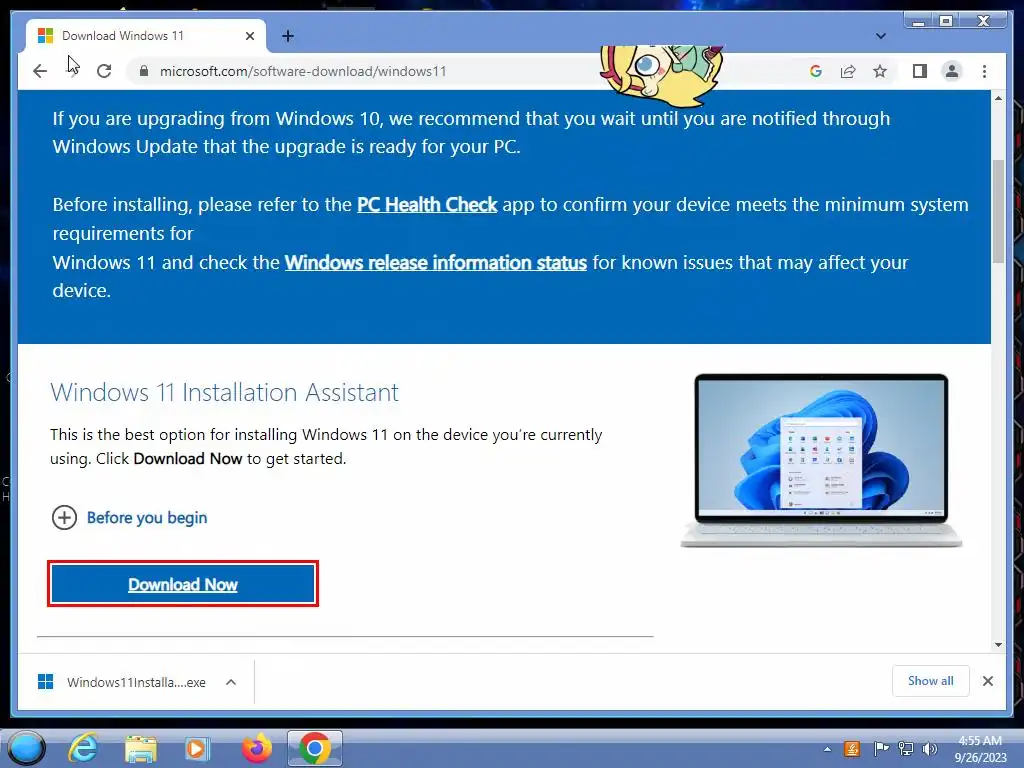This screenshot has height=768, width=1024.
Task: Share this page using the share icon
Action: (x=848, y=71)
